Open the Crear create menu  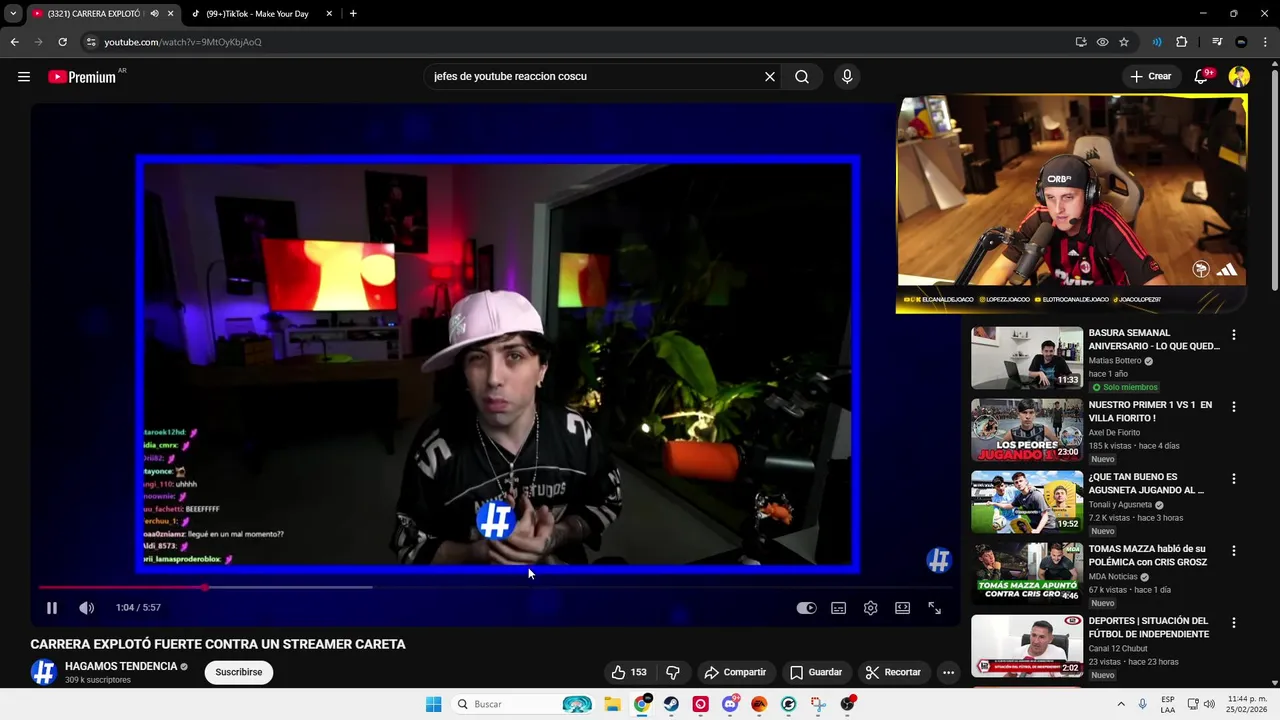(x=1150, y=77)
